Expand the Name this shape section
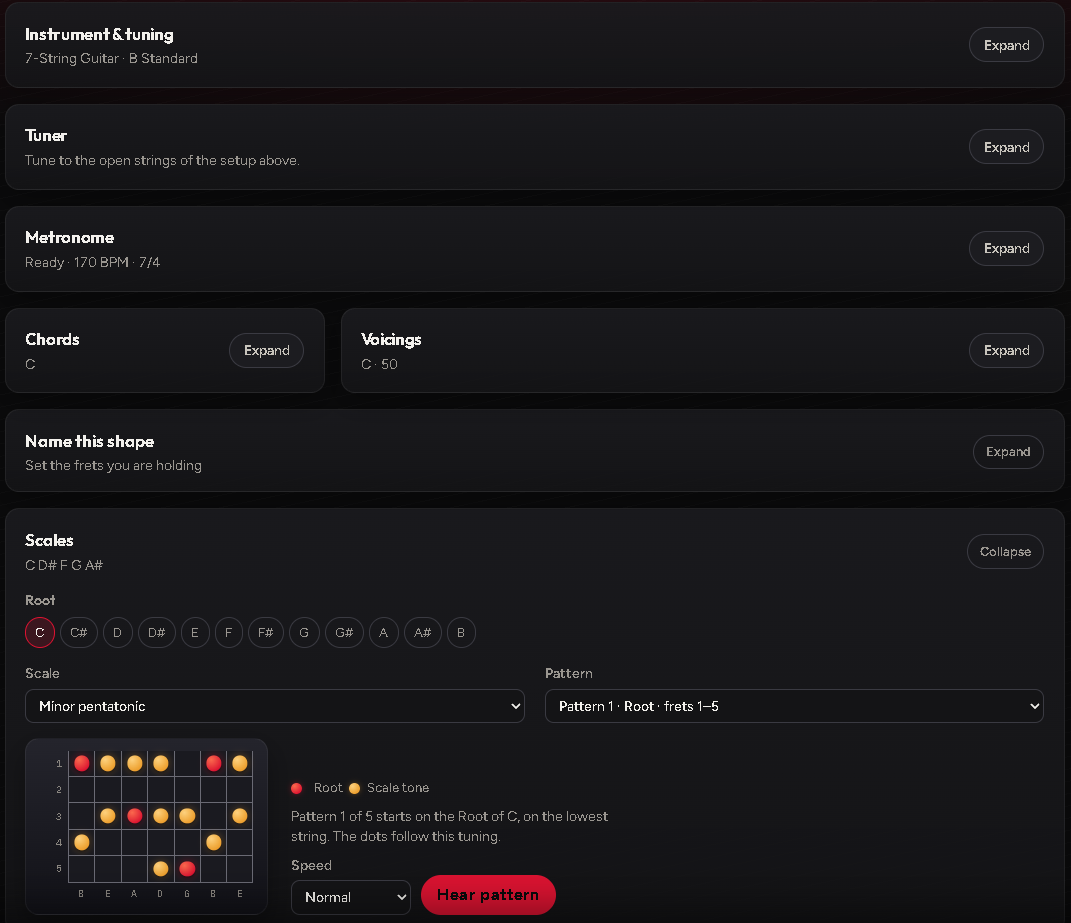 click(1007, 452)
